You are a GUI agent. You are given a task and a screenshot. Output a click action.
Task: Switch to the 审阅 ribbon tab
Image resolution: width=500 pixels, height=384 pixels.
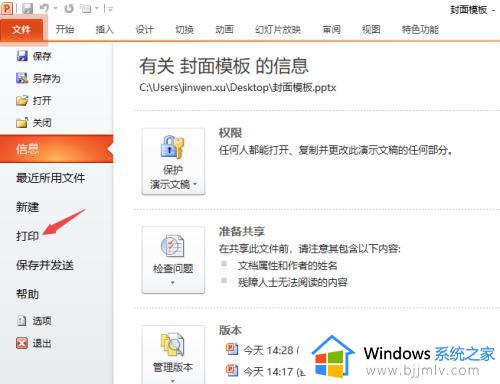[332, 29]
